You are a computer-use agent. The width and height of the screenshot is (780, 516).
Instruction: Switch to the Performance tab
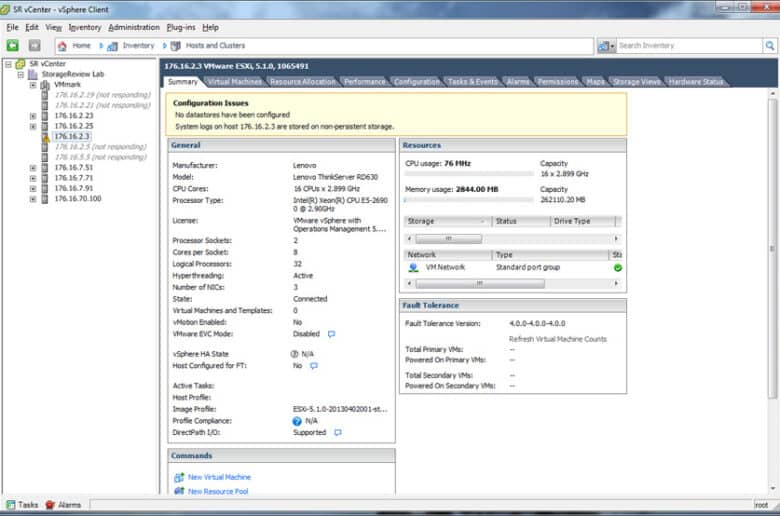[365, 82]
